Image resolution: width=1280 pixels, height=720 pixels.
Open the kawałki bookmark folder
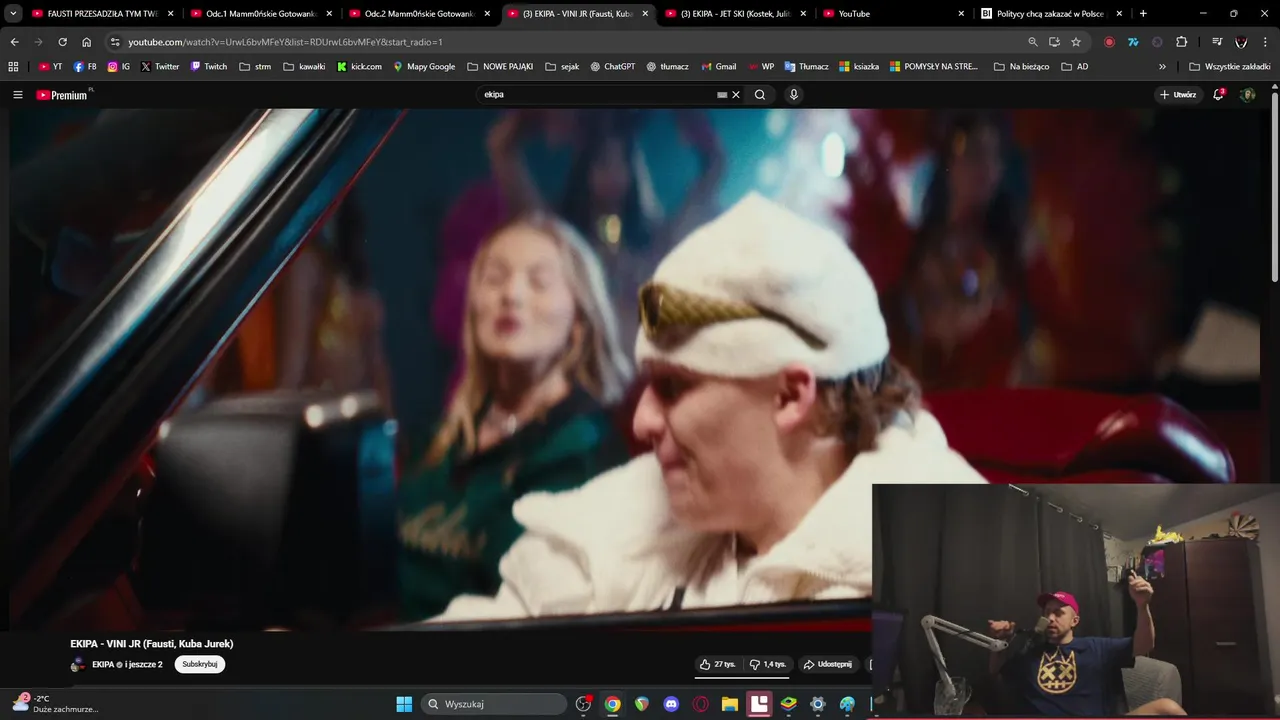point(304,67)
